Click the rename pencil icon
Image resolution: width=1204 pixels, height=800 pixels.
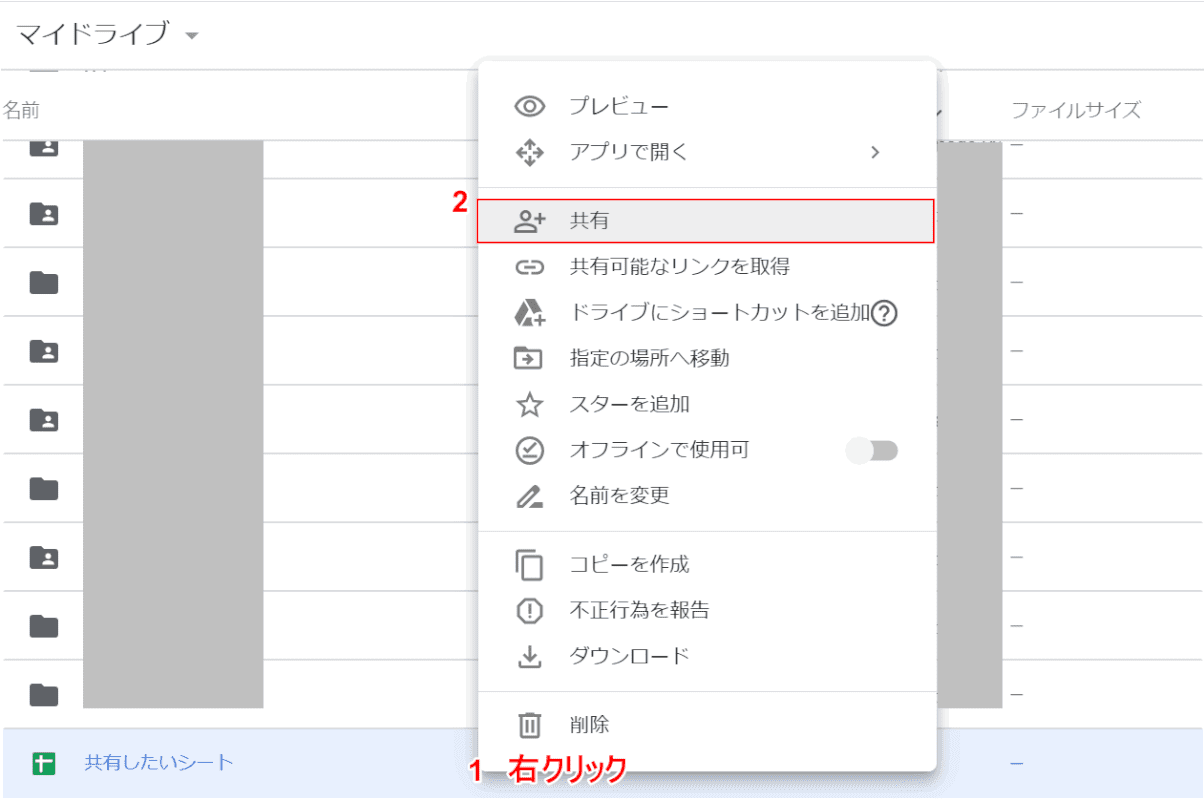pyautogui.click(x=529, y=496)
